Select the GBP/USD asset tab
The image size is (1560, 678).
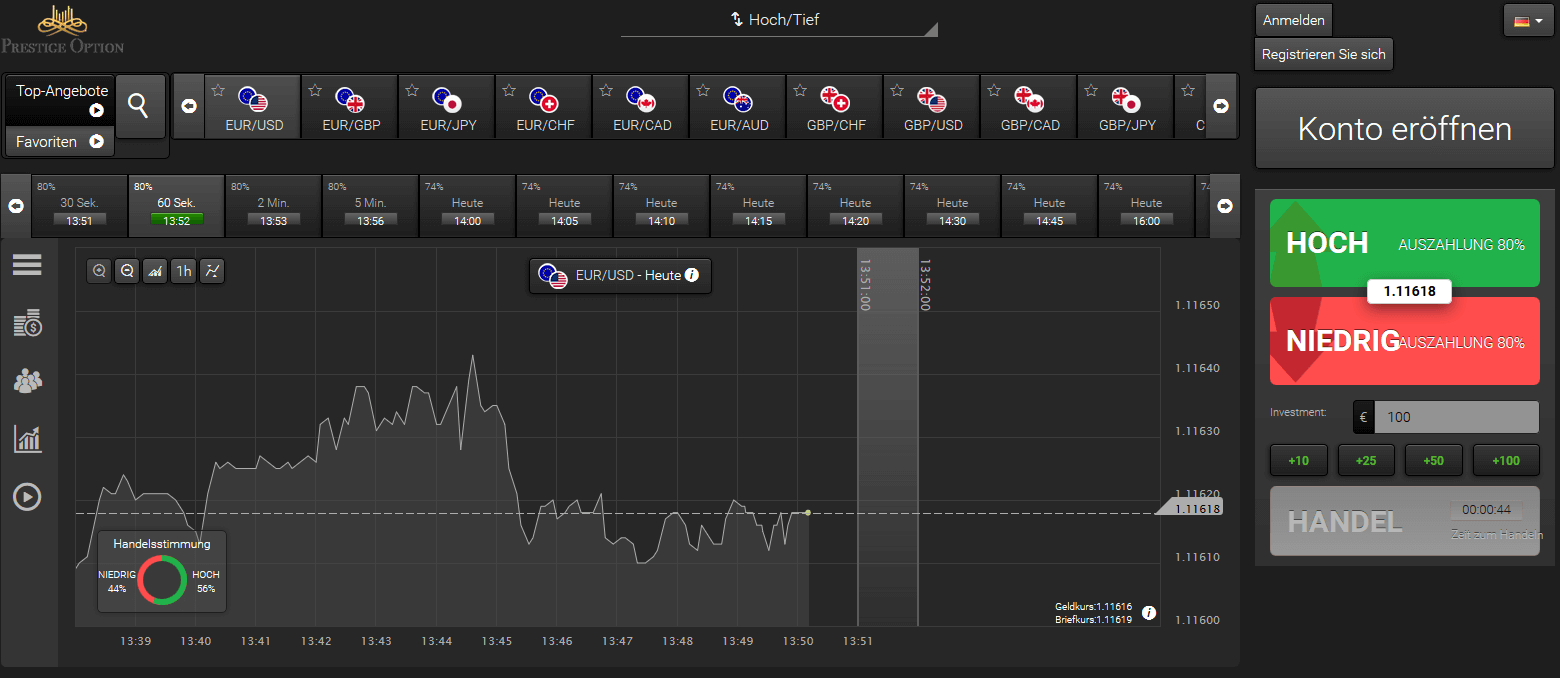click(932, 107)
